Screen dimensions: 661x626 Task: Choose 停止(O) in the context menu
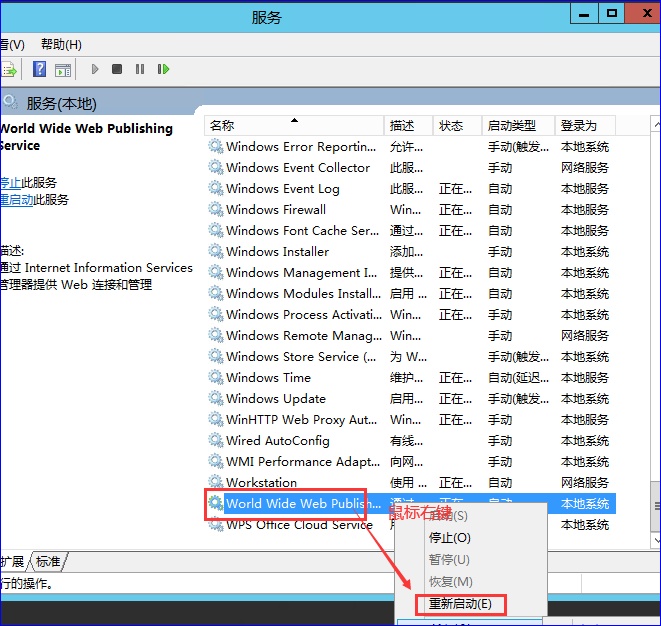pyautogui.click(x=449, y=537)
